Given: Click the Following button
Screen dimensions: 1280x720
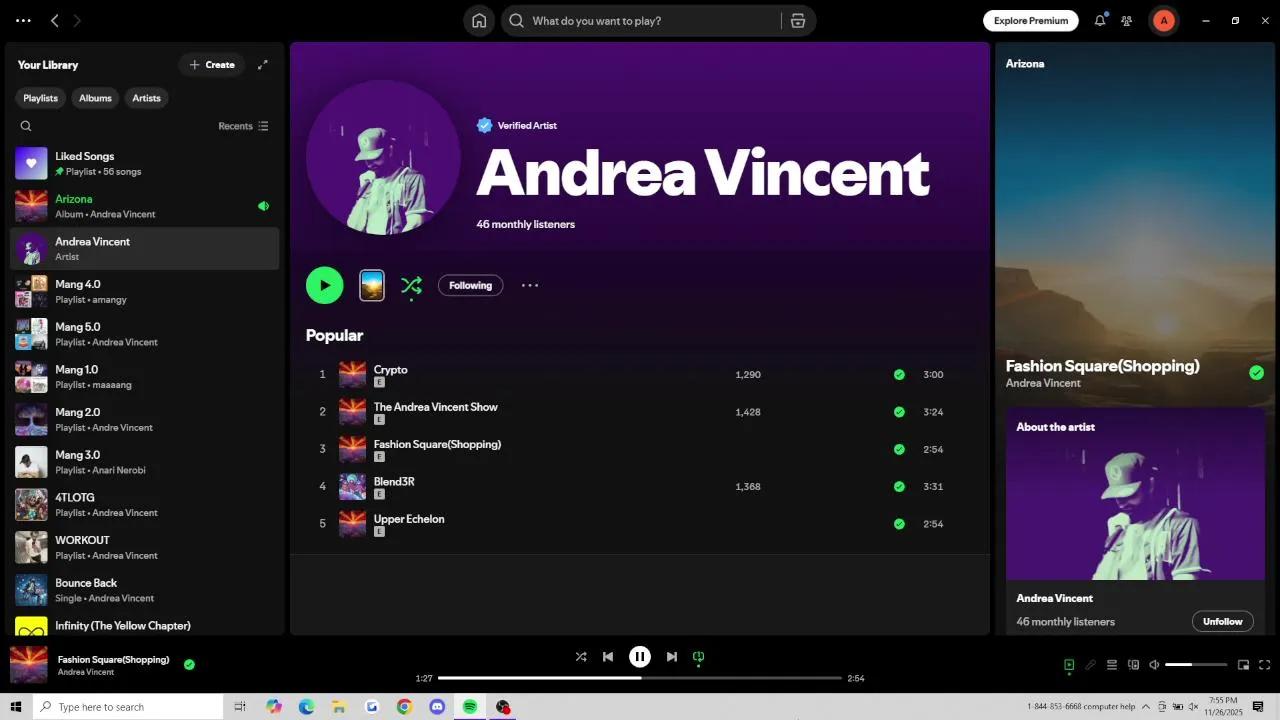Looking at the screenshot, I should click(470, 286).
